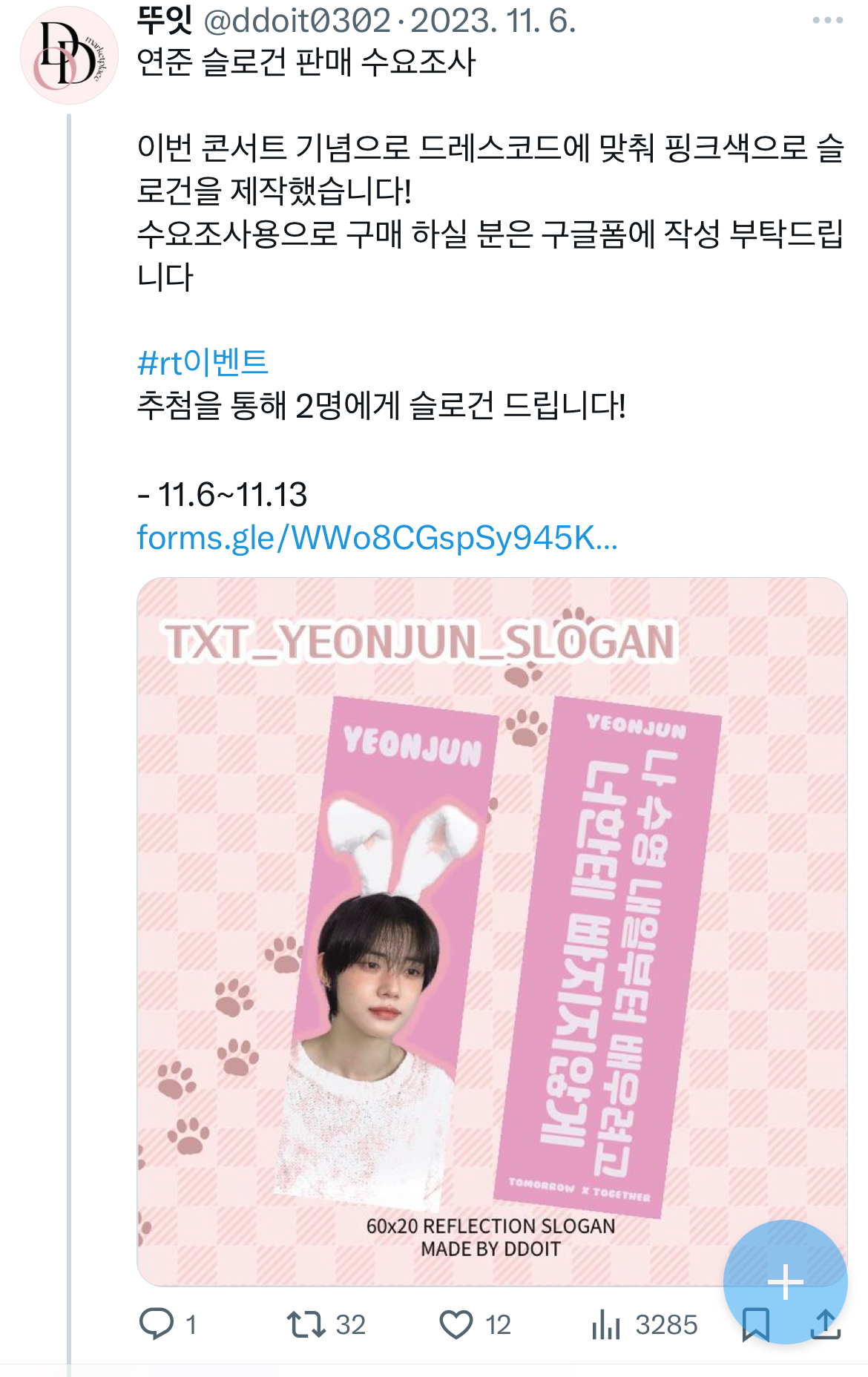
Task: Open the 뚜잇 display name
Action: (165, 20)
